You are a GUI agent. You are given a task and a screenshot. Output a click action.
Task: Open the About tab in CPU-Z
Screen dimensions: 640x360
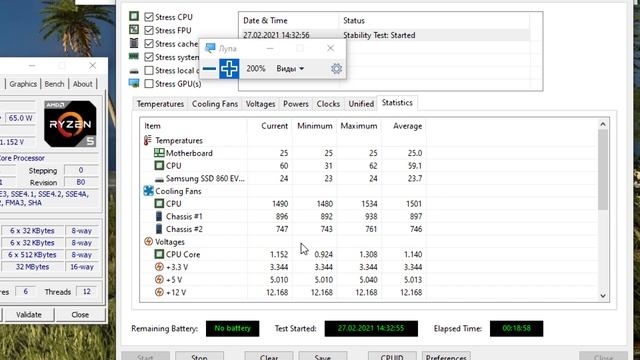[82, 84]
